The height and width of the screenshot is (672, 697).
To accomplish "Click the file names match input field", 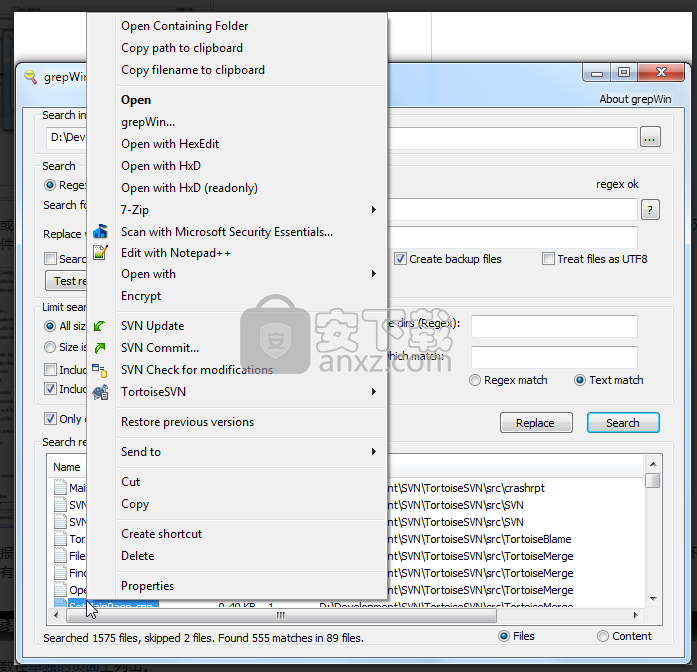I will 554,357.
